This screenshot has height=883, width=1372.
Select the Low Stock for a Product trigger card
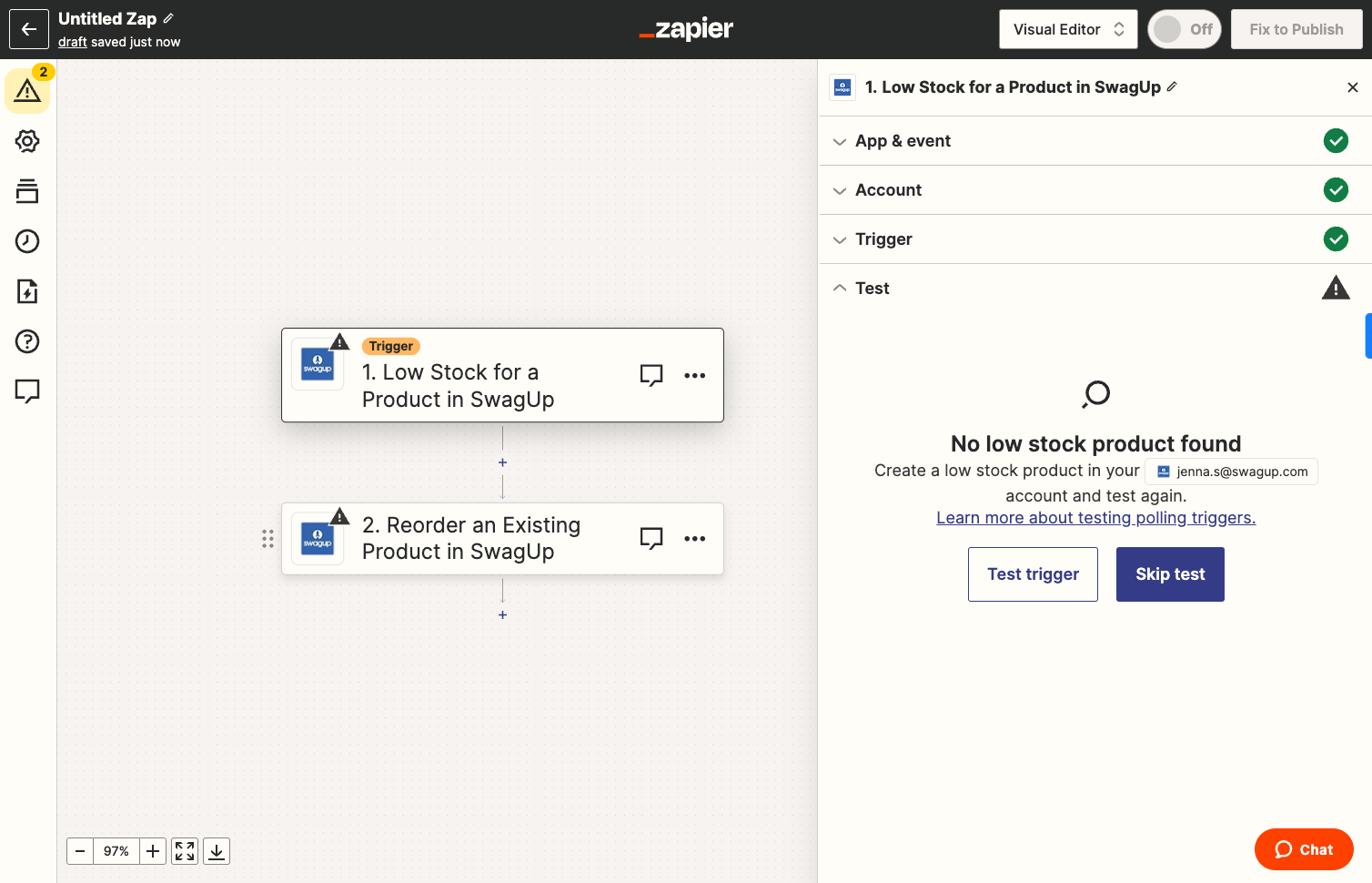[502, 375]
